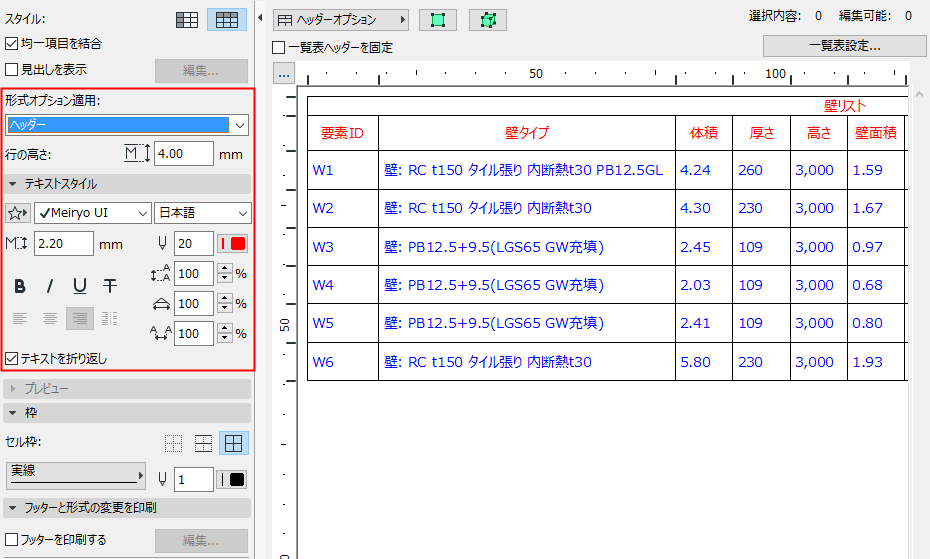
Task: Toggle bold text formatting
Action: [x=20, y=287]
